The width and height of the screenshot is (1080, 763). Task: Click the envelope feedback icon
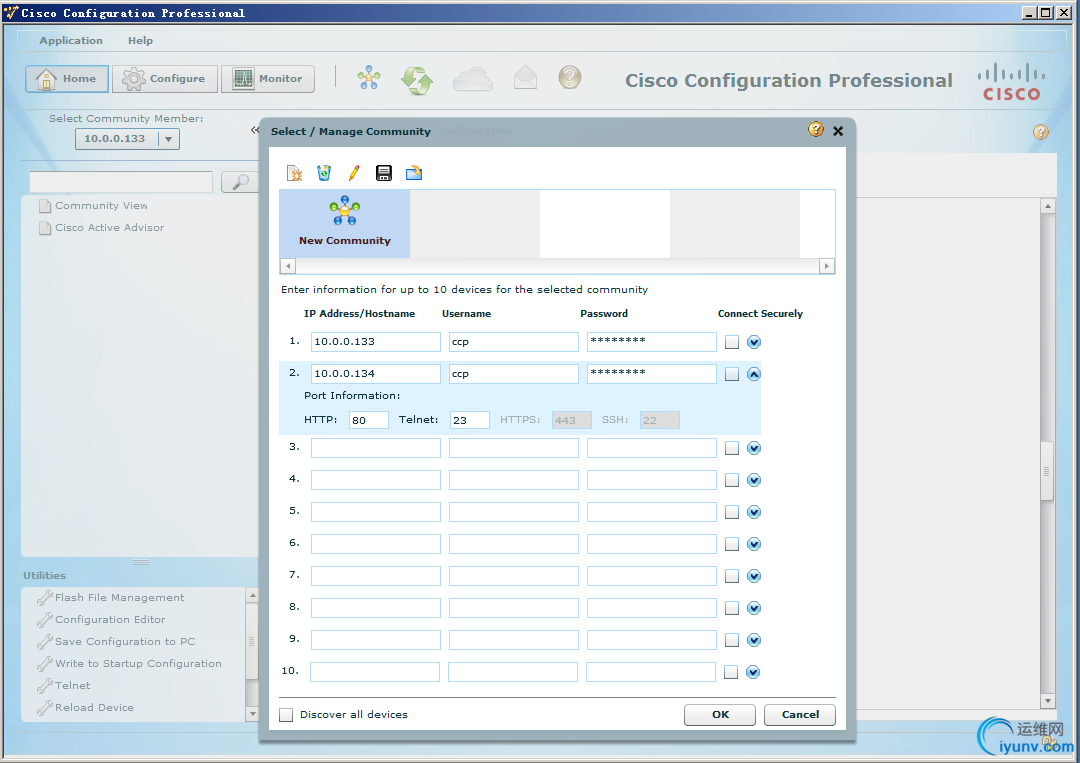click(526, 78)
